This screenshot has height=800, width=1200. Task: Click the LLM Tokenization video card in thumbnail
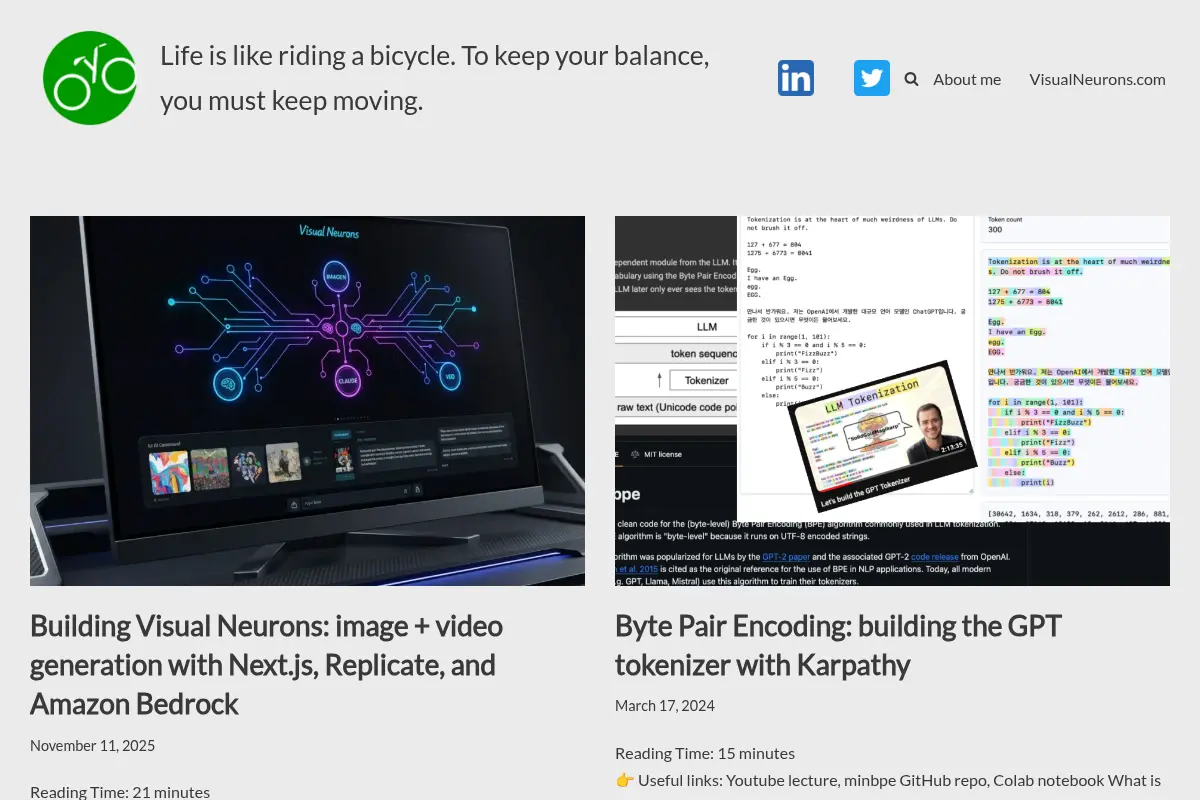tap(882, 430)
